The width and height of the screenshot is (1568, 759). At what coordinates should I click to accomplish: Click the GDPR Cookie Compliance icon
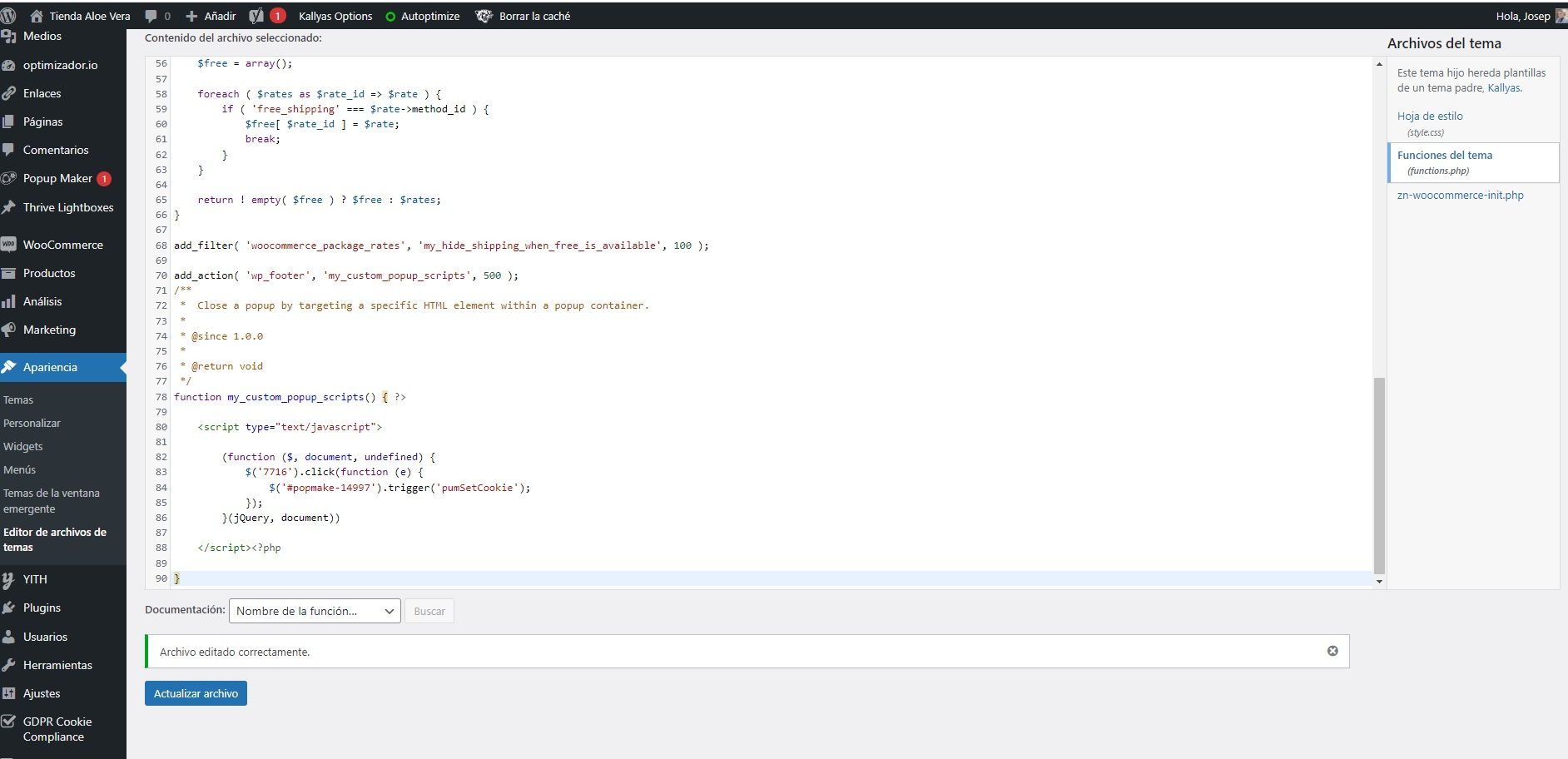(8, 722)
